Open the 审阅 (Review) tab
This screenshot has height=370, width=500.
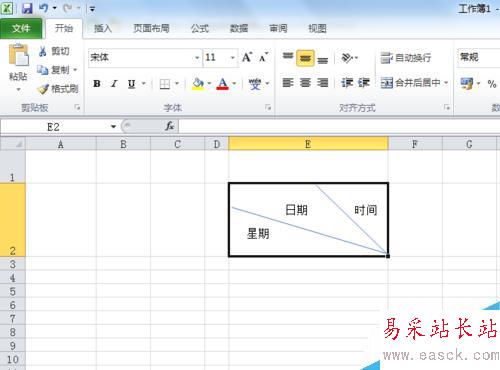coord(278,29)
